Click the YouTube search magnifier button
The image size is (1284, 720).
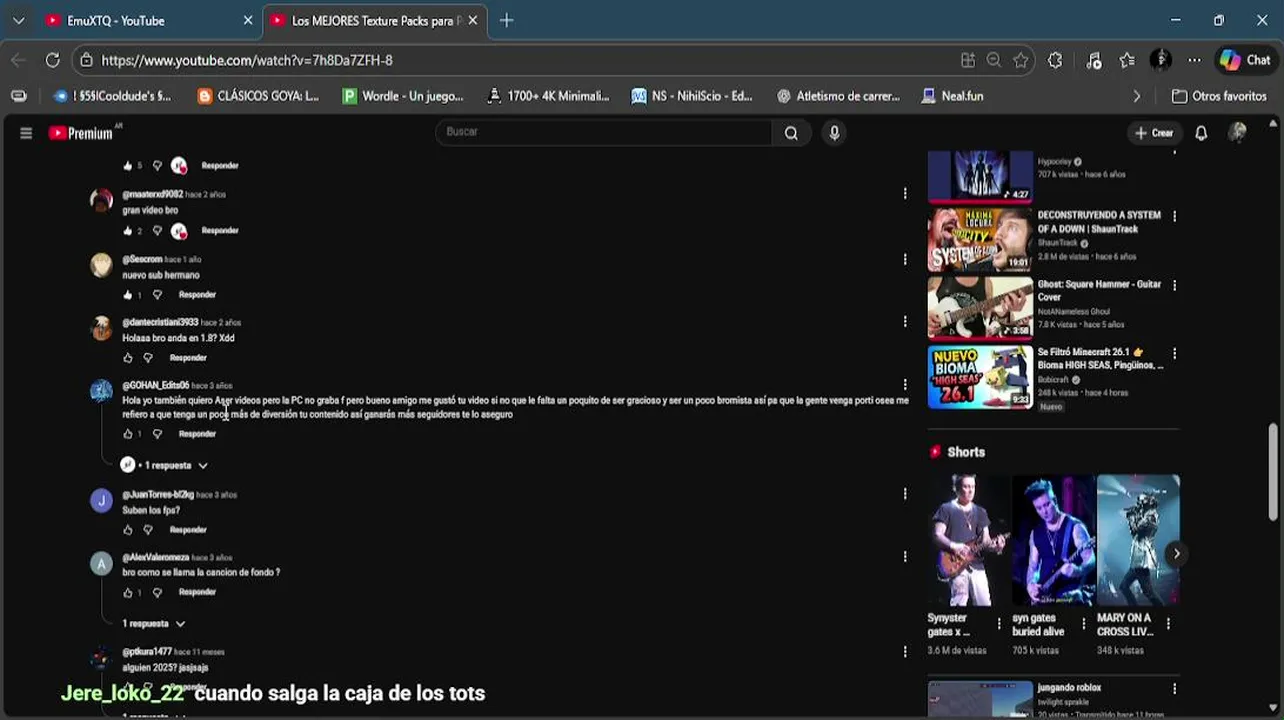tap(791, 133)
